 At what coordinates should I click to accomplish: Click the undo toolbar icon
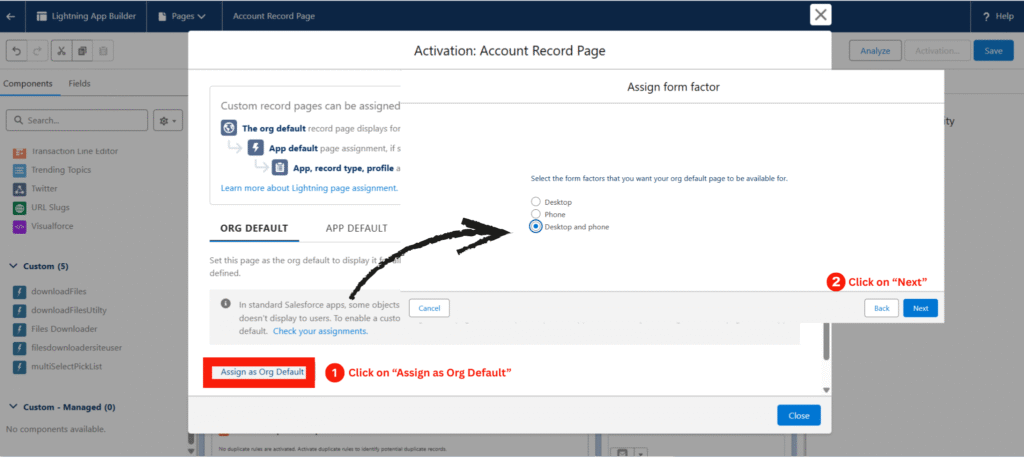[x=17, y=51]
